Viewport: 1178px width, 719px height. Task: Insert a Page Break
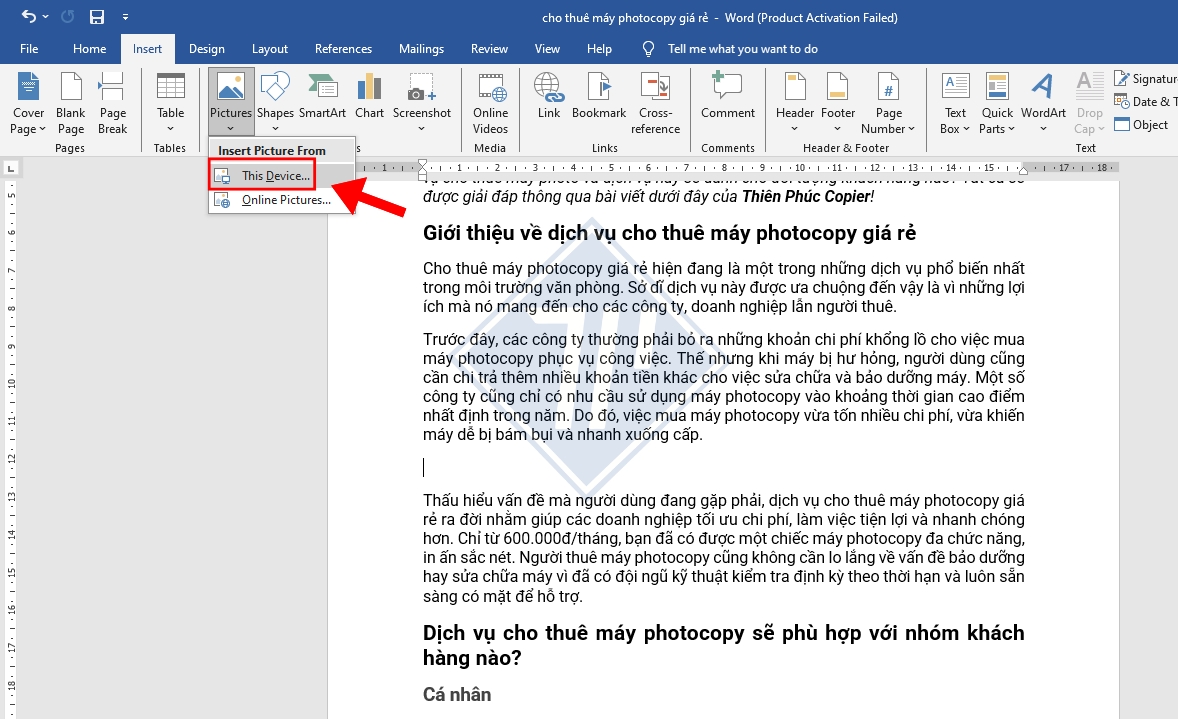[112, 103]
